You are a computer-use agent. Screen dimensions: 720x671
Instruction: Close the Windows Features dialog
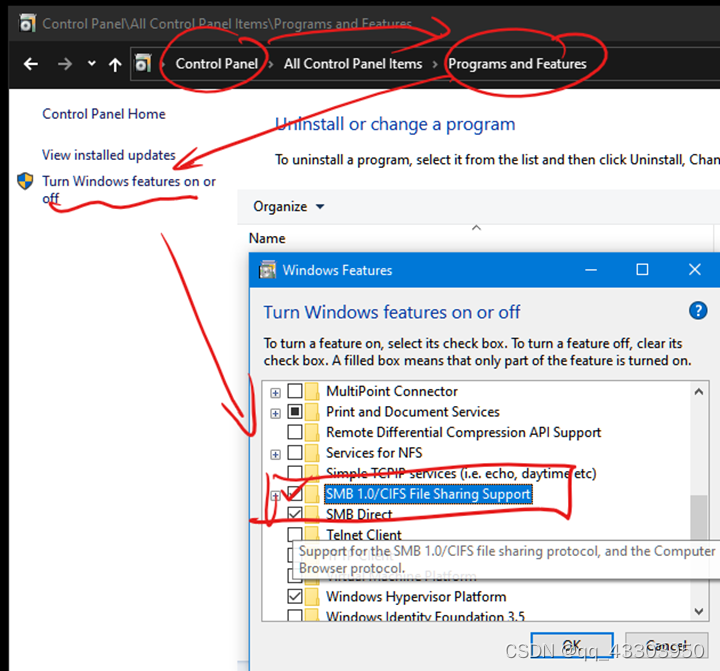pos(695,270)
